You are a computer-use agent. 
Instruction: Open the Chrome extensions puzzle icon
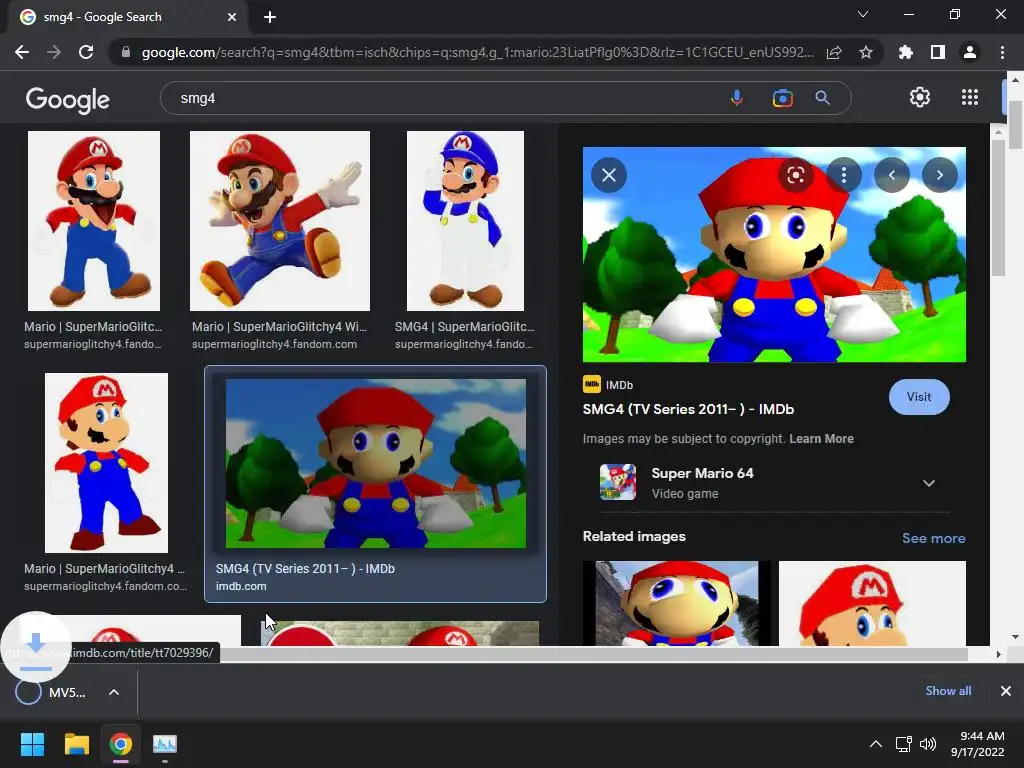point(905,52)
